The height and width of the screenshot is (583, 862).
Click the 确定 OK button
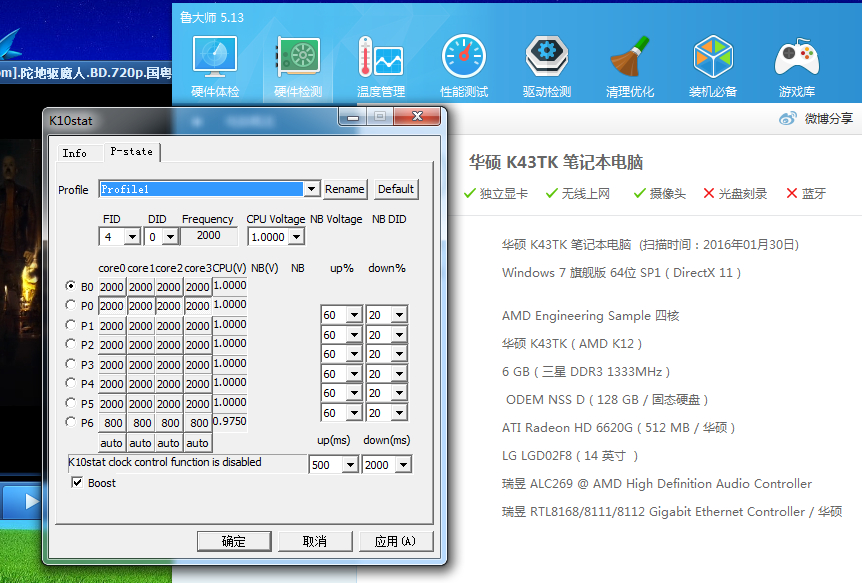click(234, 541)
